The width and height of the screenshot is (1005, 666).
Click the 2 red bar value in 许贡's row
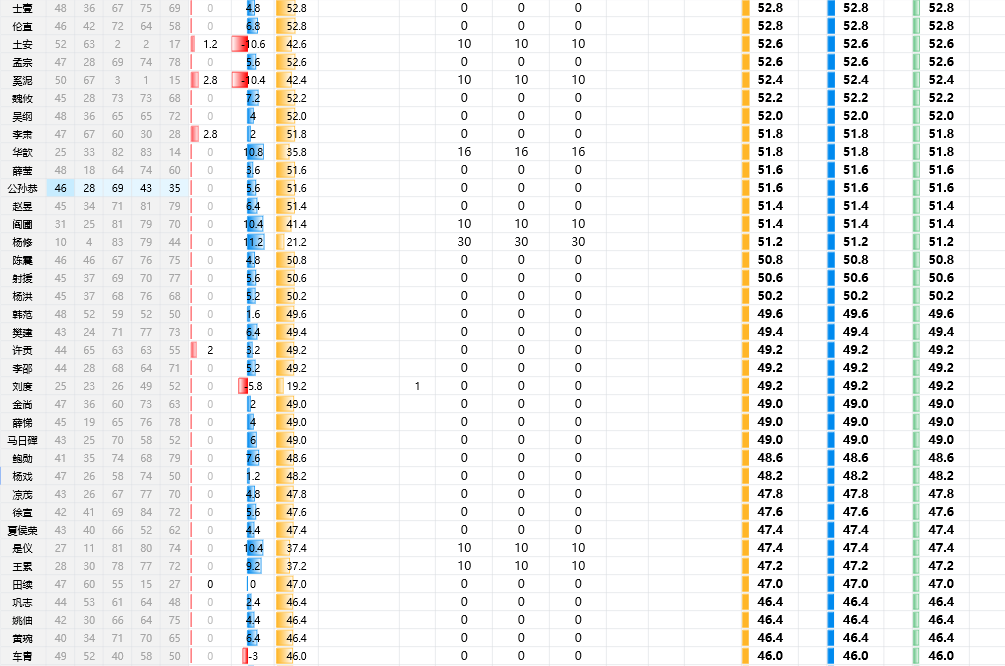click(x=210, y=350)
